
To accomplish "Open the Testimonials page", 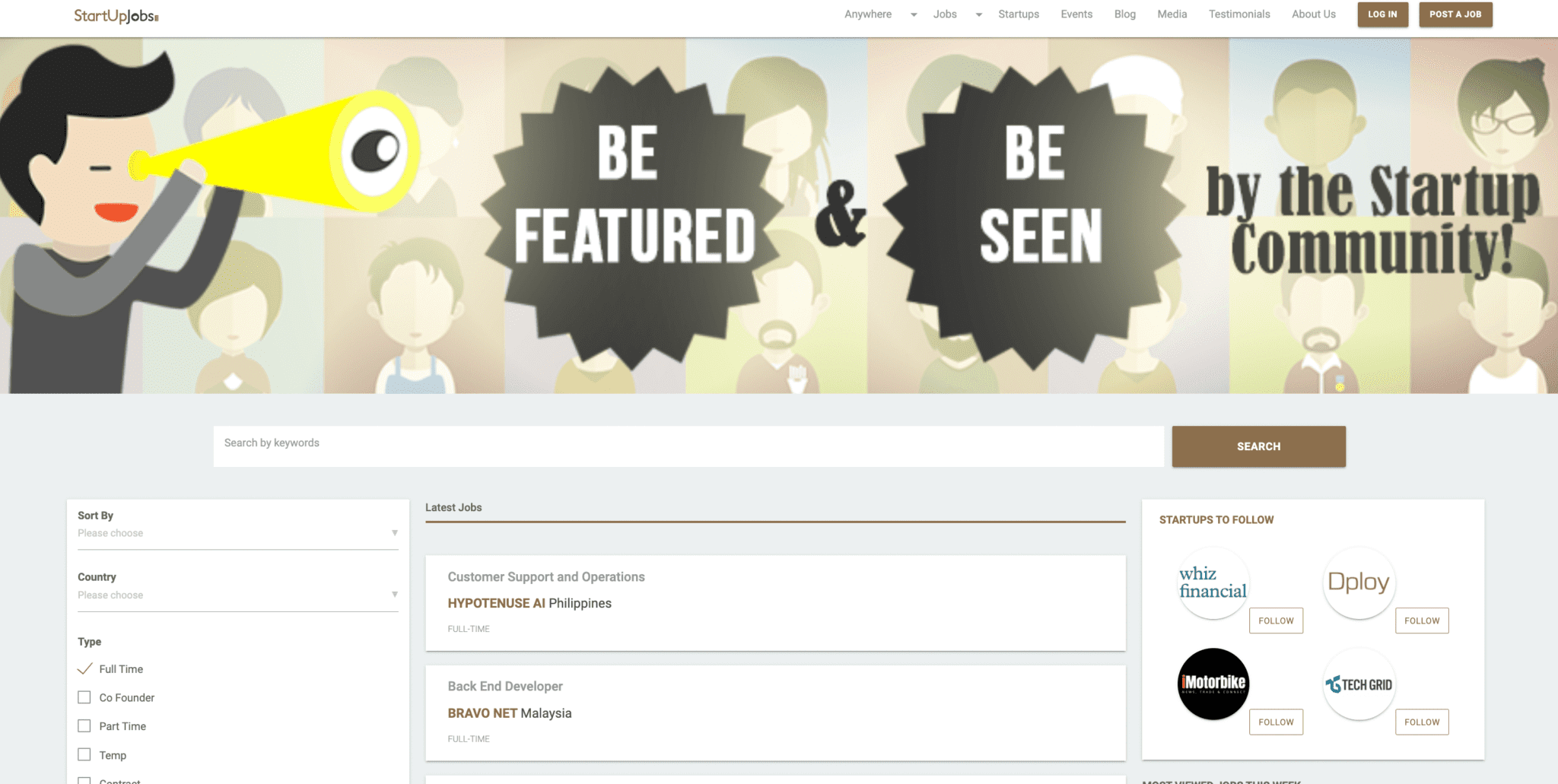I will pos(1239,14).
